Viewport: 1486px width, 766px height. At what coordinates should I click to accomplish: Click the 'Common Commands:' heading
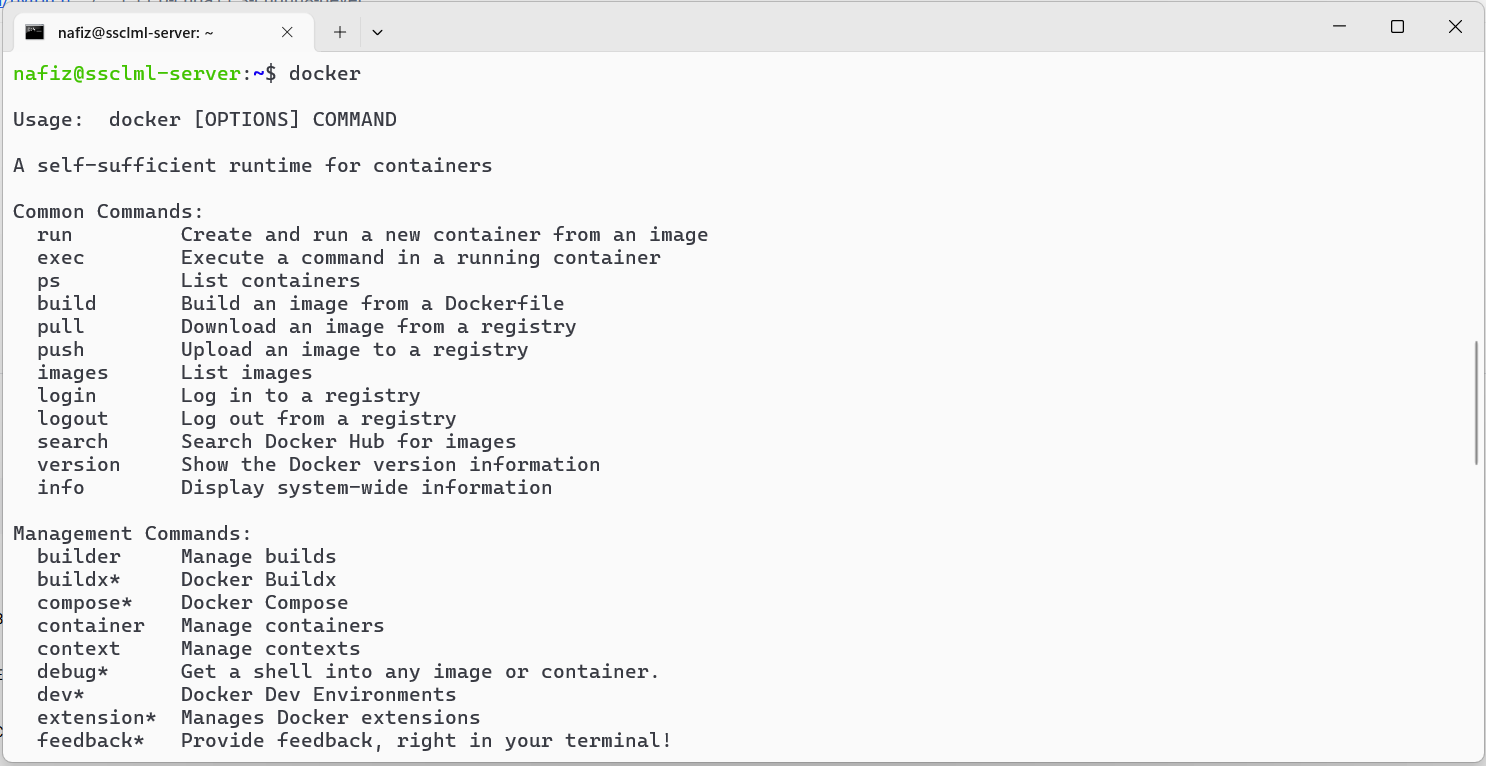pos(109,212)
